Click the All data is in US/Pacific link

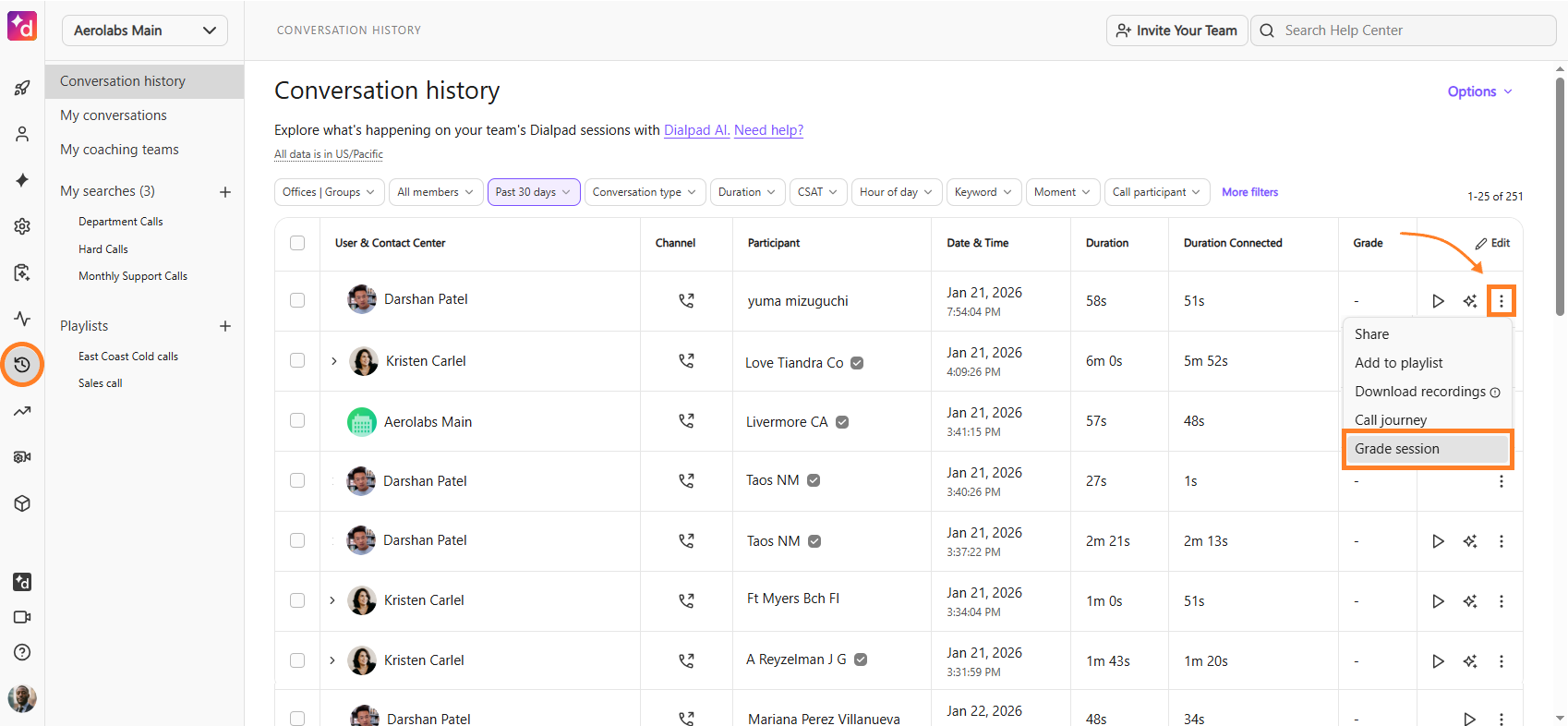pyautogui.click(x=329, y=154)
